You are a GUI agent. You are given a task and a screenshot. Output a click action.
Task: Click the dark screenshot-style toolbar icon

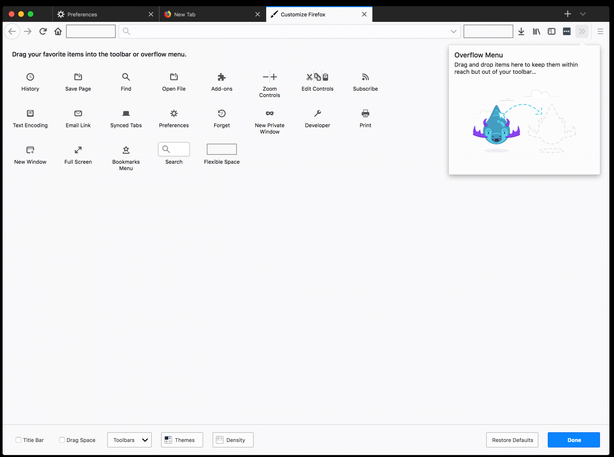coord(567,31)
